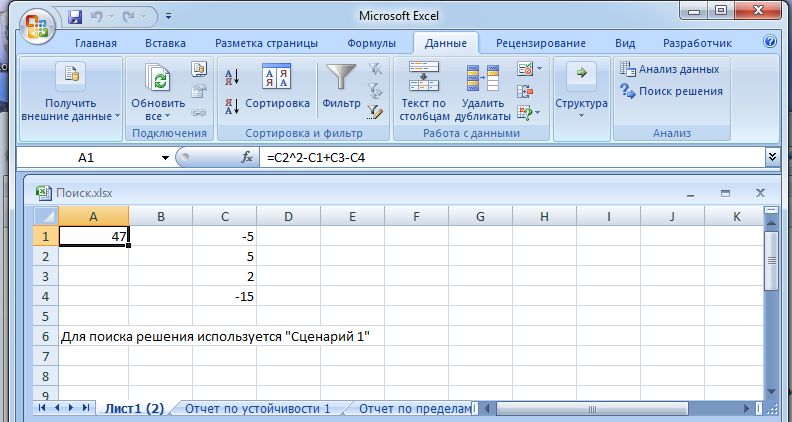
Task: Click vertical scroll down arrow
Action: 771,392
